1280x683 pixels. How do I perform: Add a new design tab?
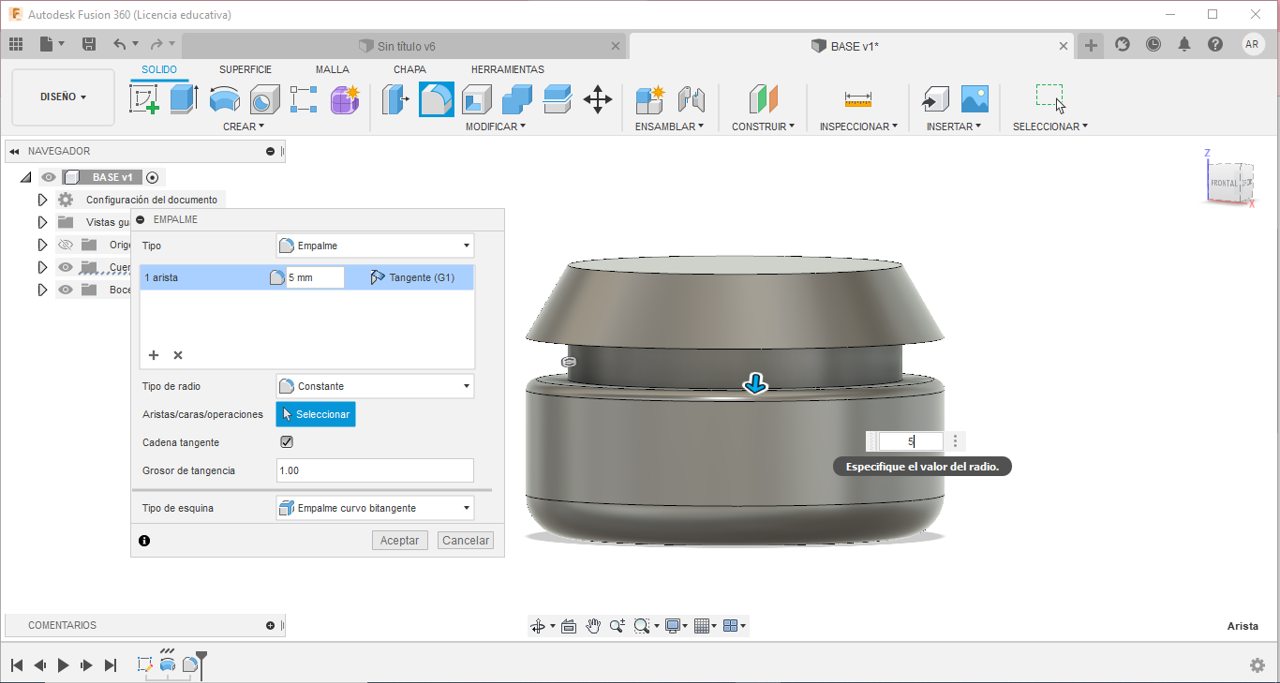[x=1091, y=45]
